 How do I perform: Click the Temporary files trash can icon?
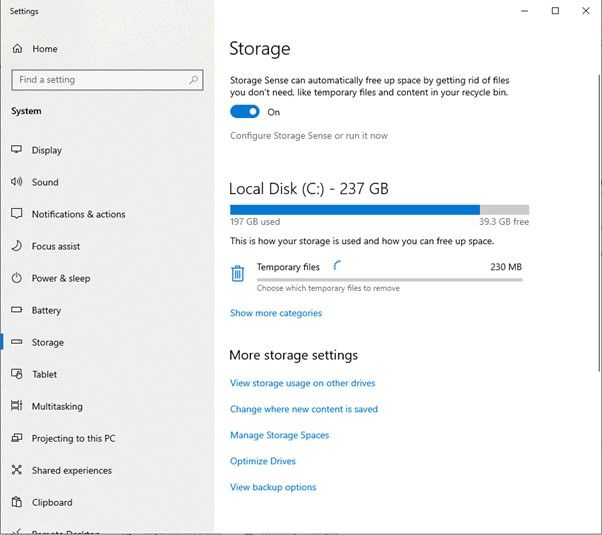[x=238, y=273]
